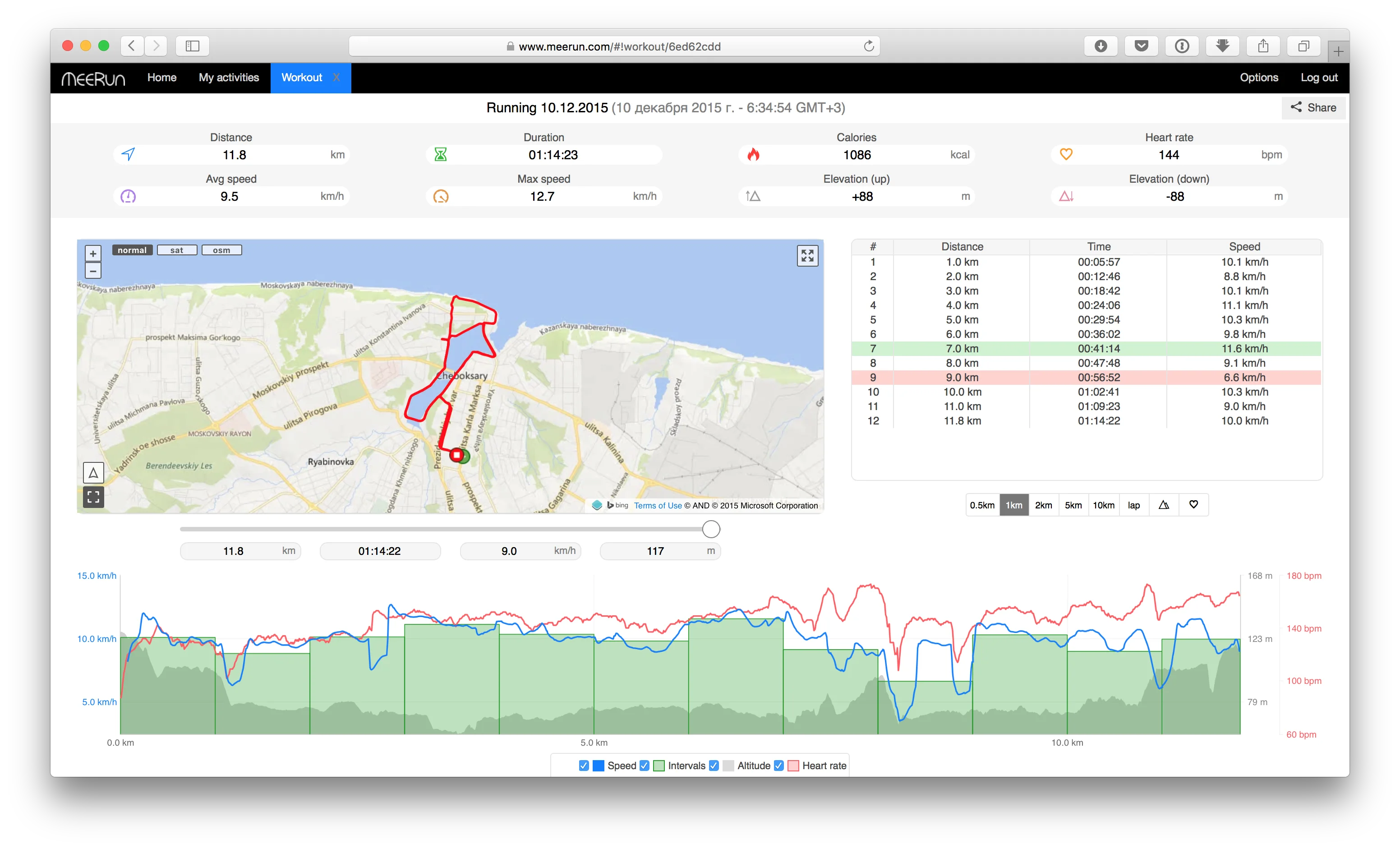Click the map zoom in plus button
This screenshot has height=849, width=1400.
pyautogui.click(x=93, y=254)
